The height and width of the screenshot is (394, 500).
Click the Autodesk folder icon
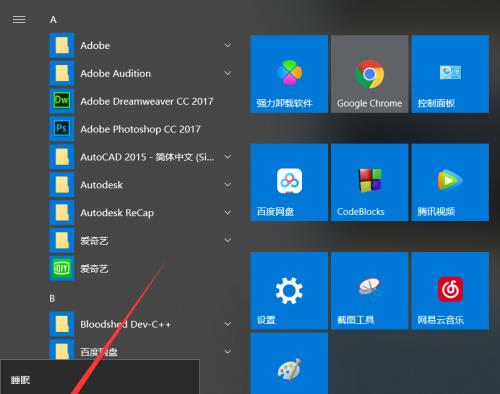pyautogui.click(x=62, y=185)
